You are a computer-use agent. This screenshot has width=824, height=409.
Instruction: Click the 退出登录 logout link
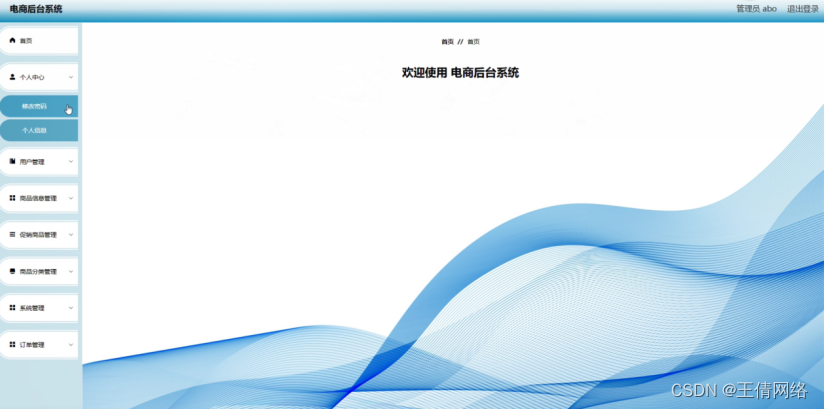coord(802,9)
